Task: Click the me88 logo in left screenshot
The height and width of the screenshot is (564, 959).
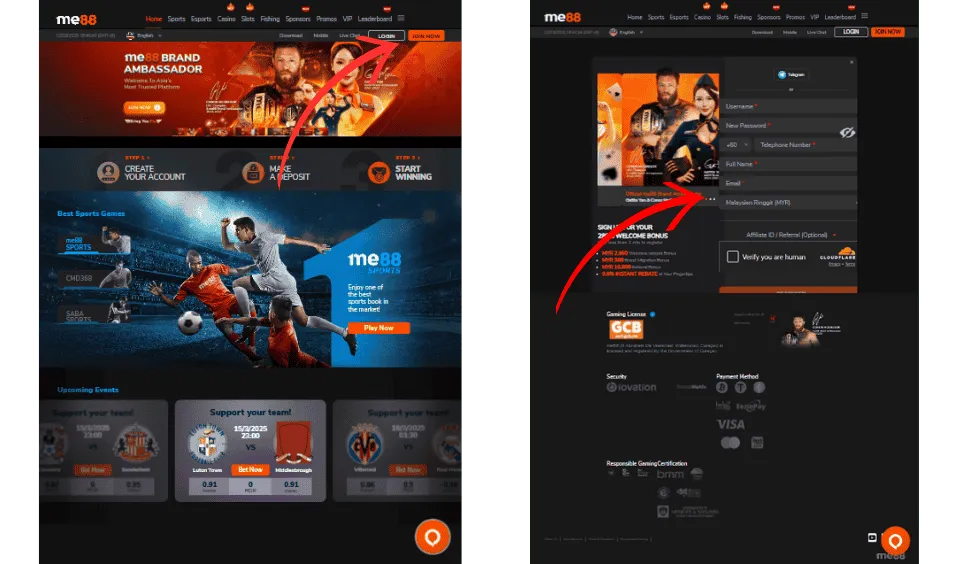Action: [76, 20]
